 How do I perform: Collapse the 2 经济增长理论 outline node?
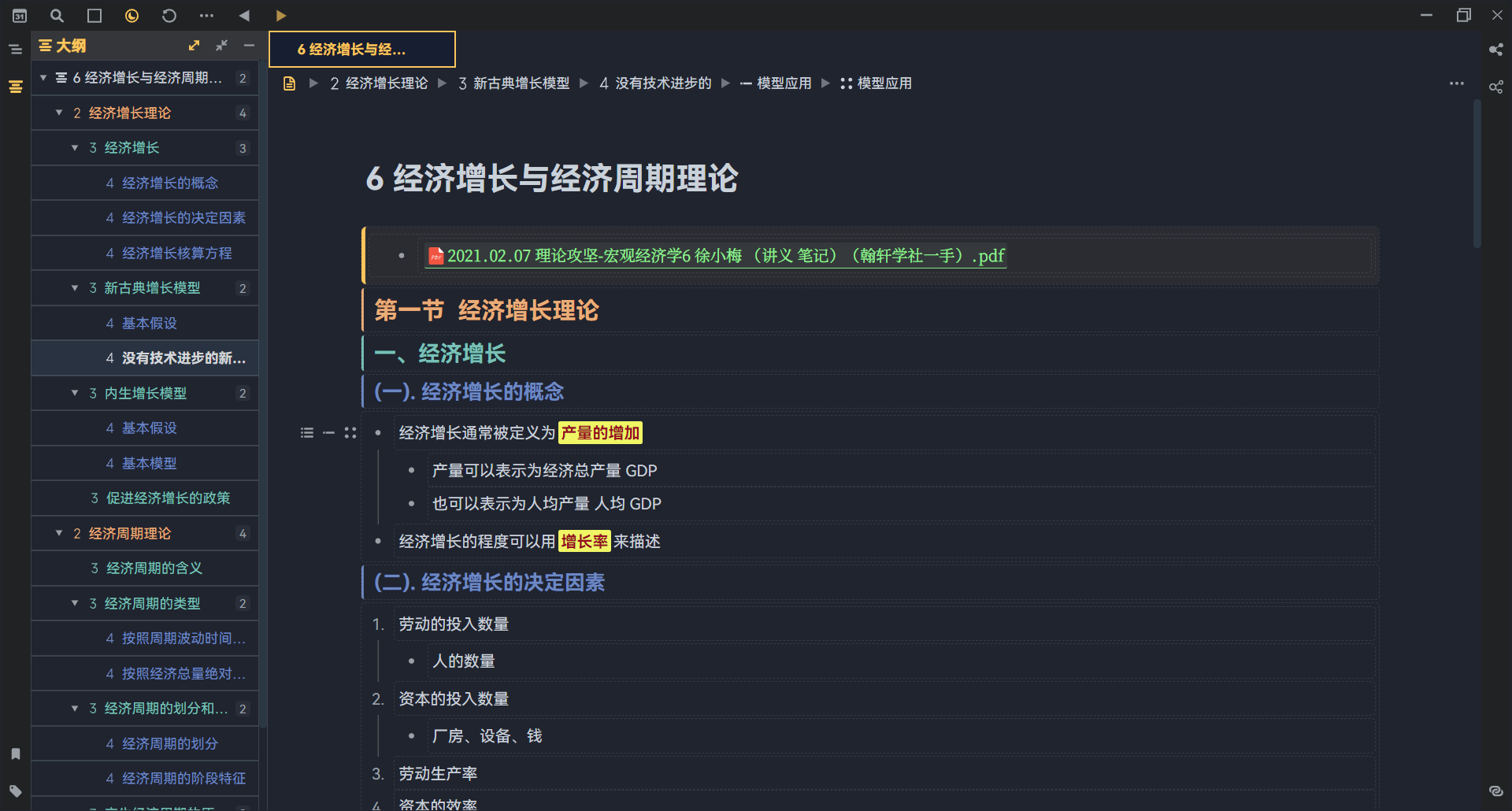point(59,113)
